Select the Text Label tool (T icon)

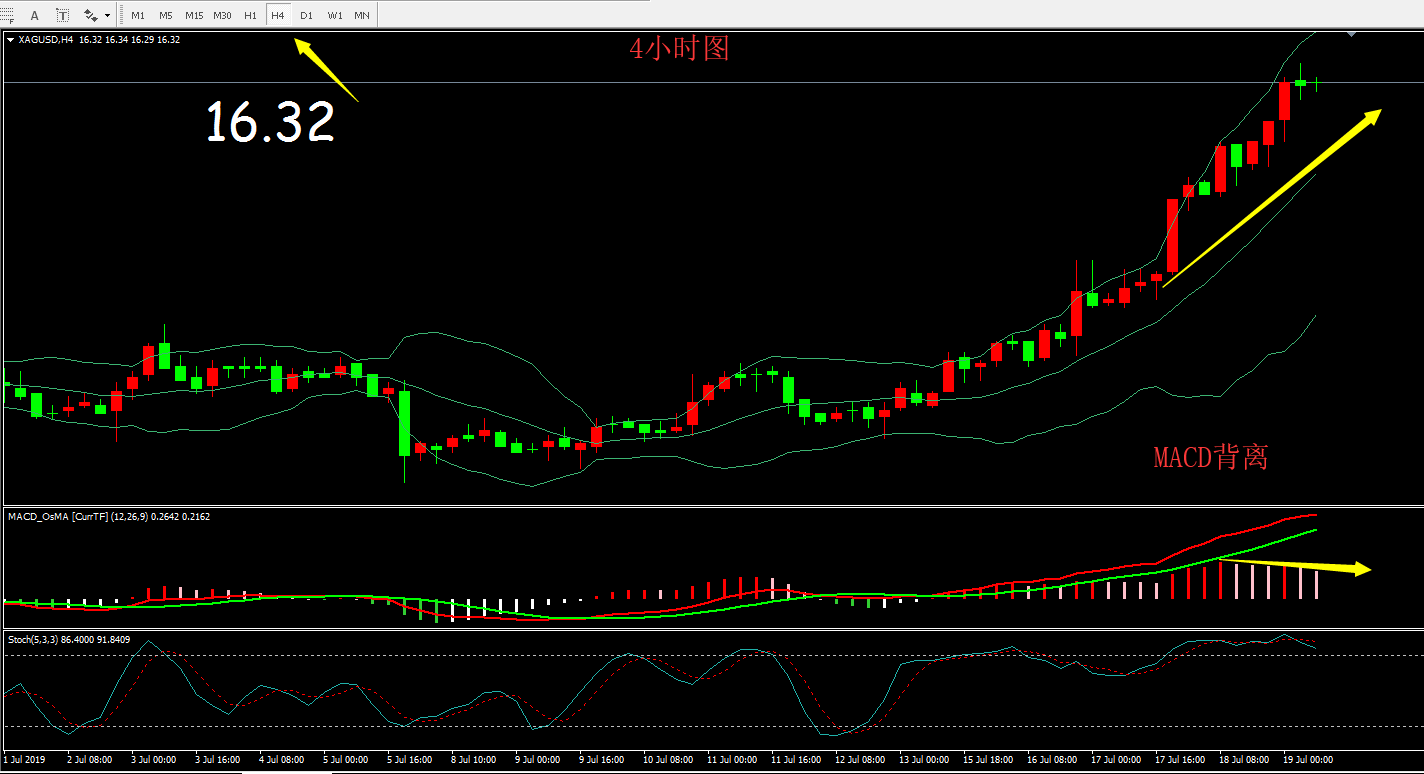click(x=63, y=15)
